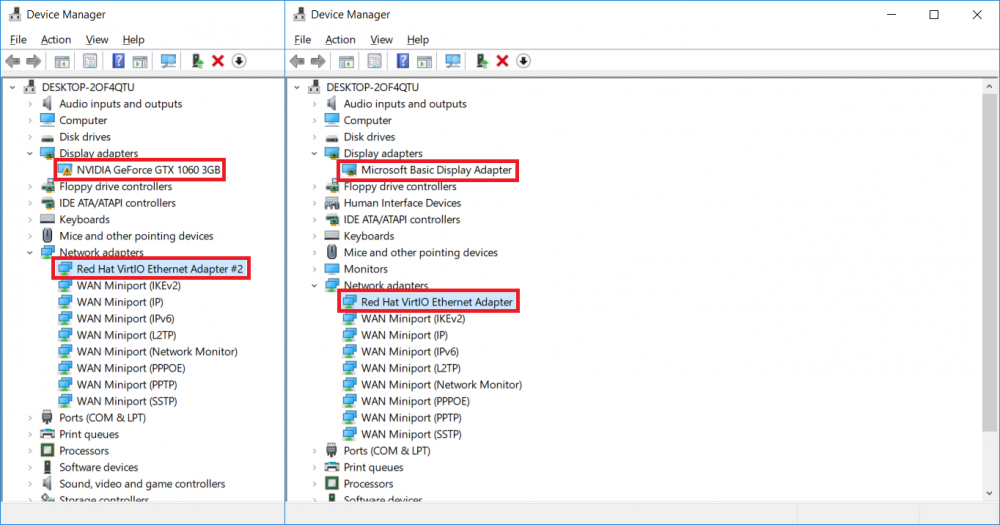
Task: Click Sound, video and game controllers
Action: point(142,484)
